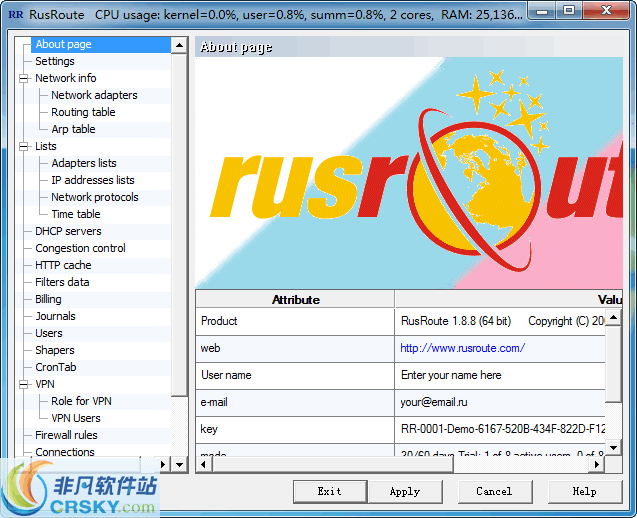
Task: Select Arp table item
Action: (73, 129)
